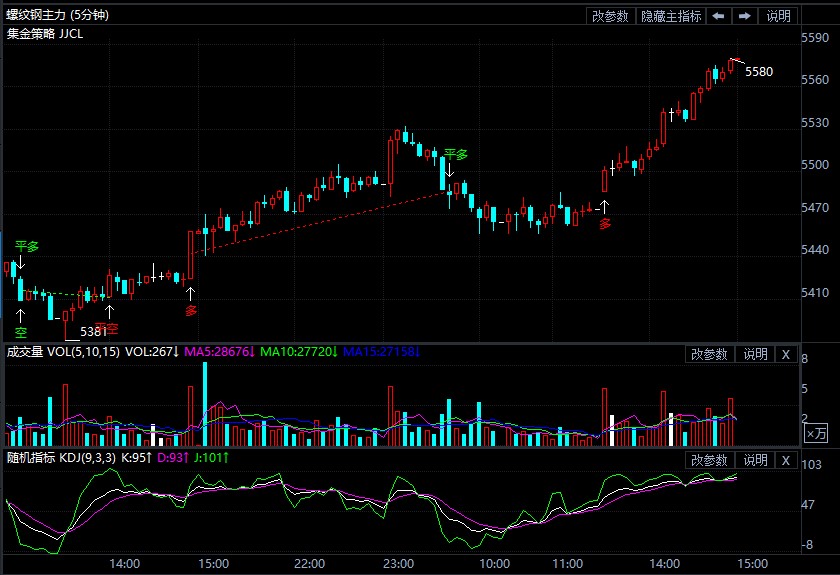840x575 pixels.
Task: Close the volume (成交量) indicator panel
Action: click(786, 354)
